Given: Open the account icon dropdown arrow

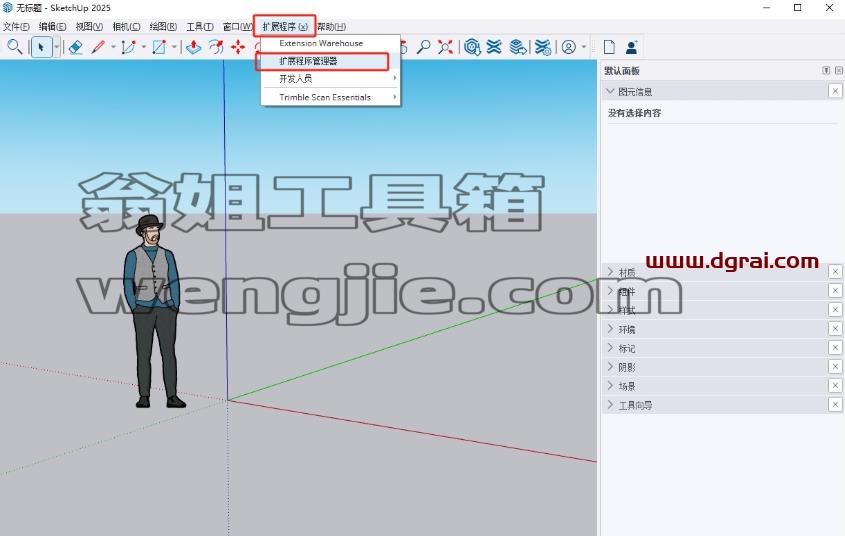Looking at the screenshot, I should click(x=584, y=47).
